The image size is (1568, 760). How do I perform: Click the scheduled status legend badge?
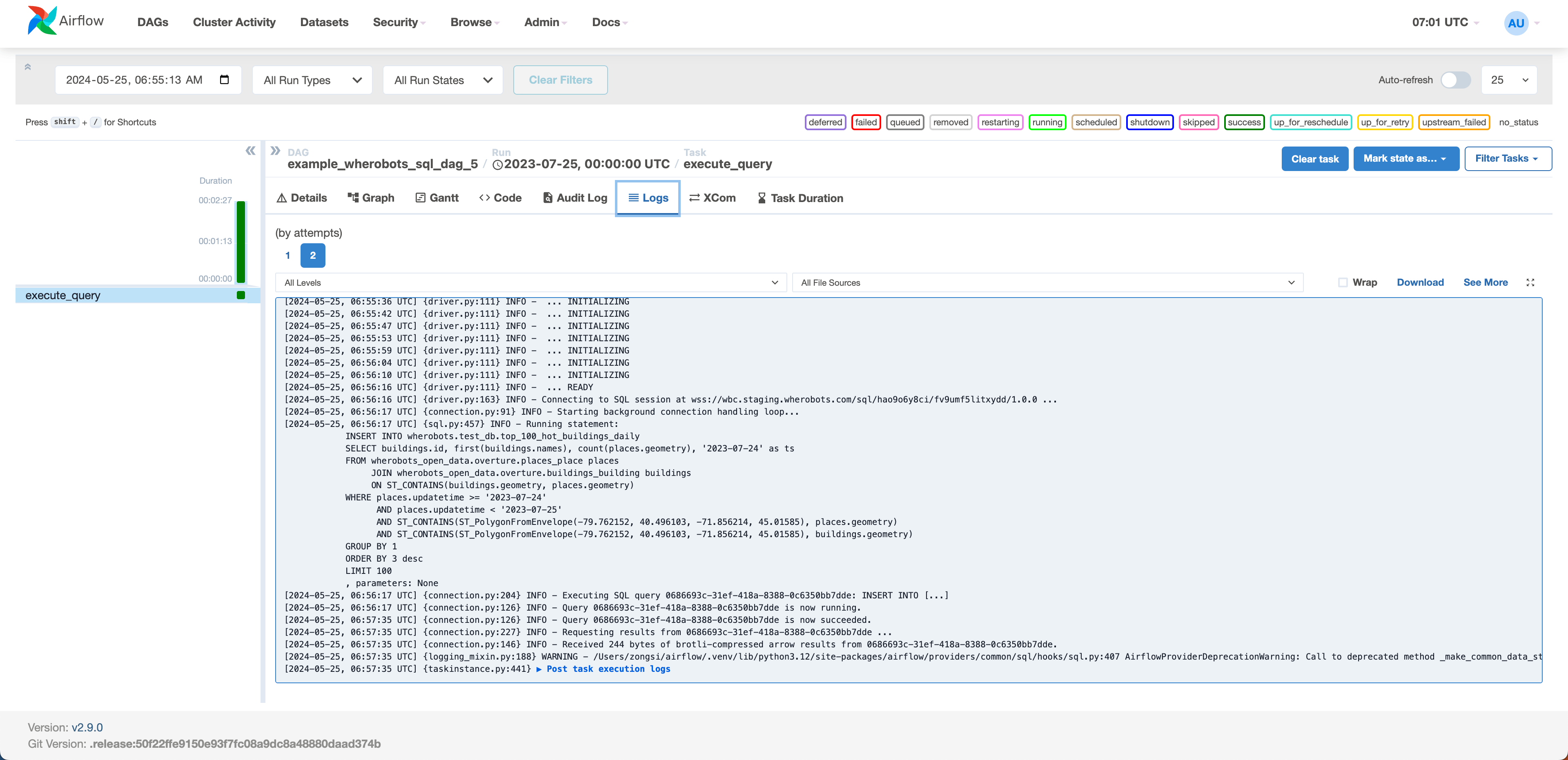[x=1096, y=122]
